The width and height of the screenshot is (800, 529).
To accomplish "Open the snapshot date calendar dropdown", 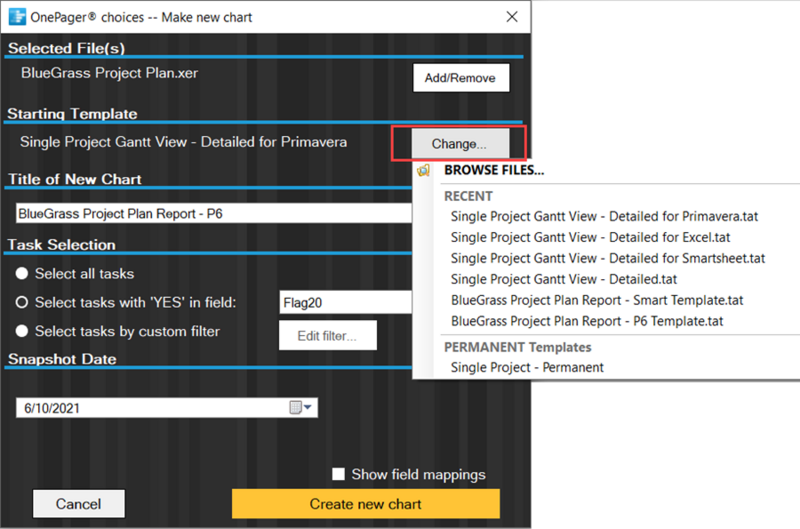I will pos(301,408).
